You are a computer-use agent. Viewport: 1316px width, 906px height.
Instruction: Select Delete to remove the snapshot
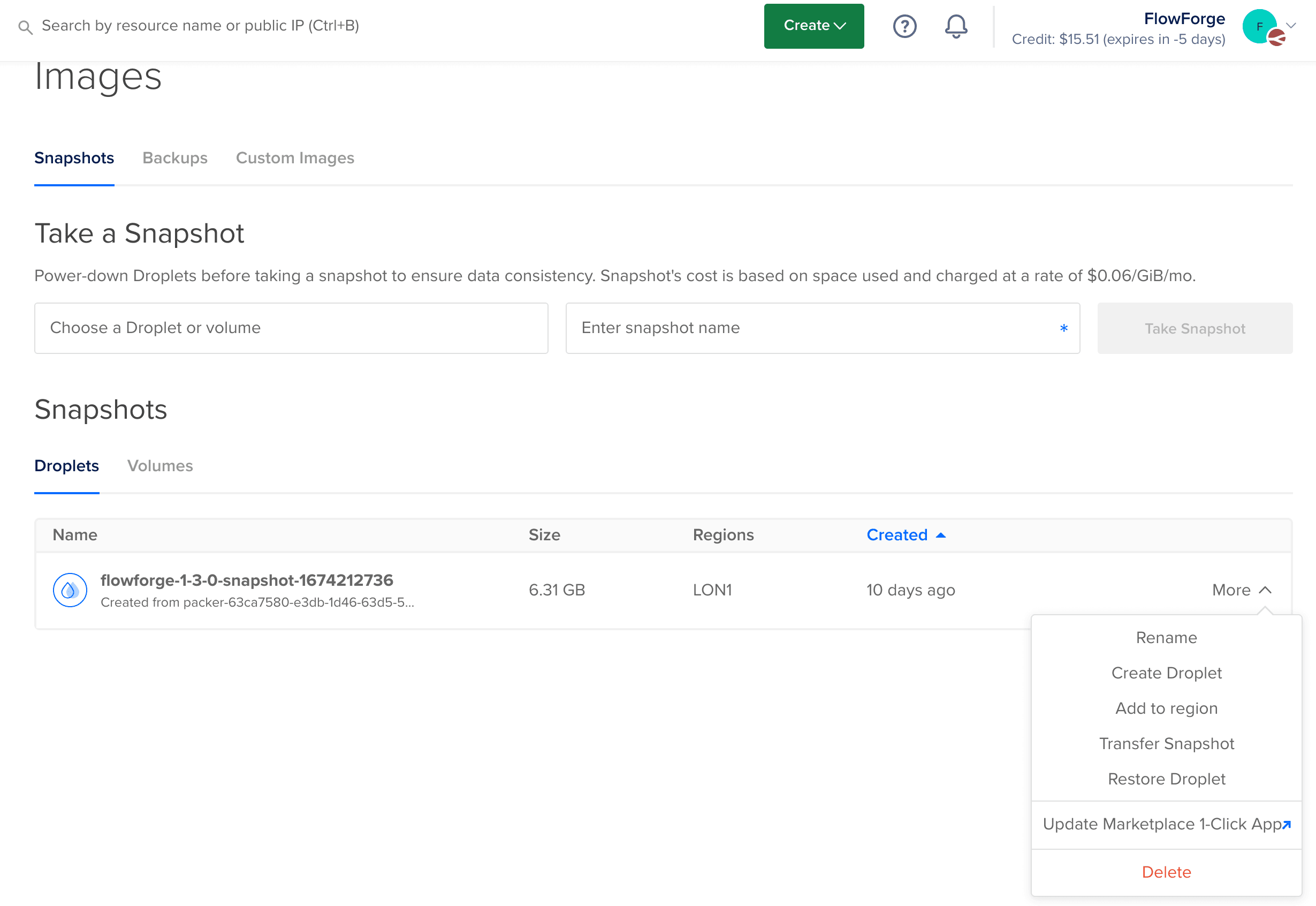pos(1166,872)
